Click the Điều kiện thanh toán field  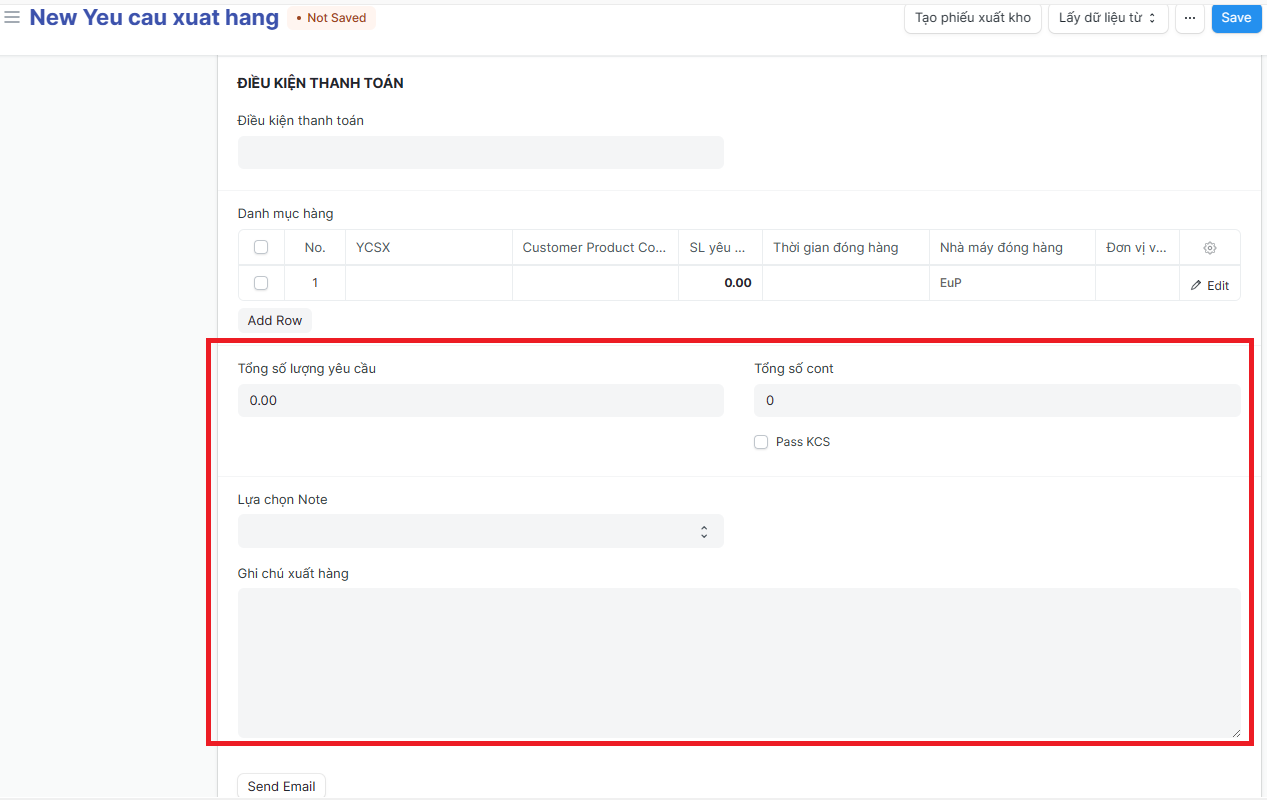(x=480, y=153)
